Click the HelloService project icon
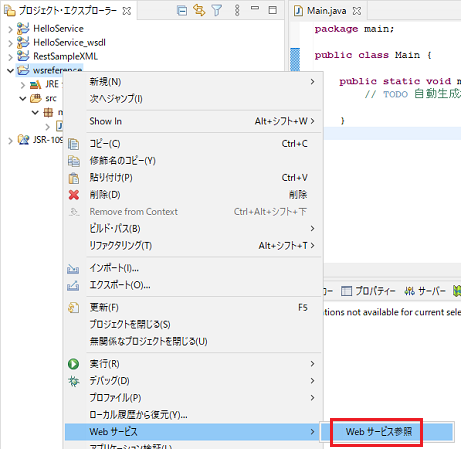The height and width of the screenshot is (449, 461). (23, 28)
